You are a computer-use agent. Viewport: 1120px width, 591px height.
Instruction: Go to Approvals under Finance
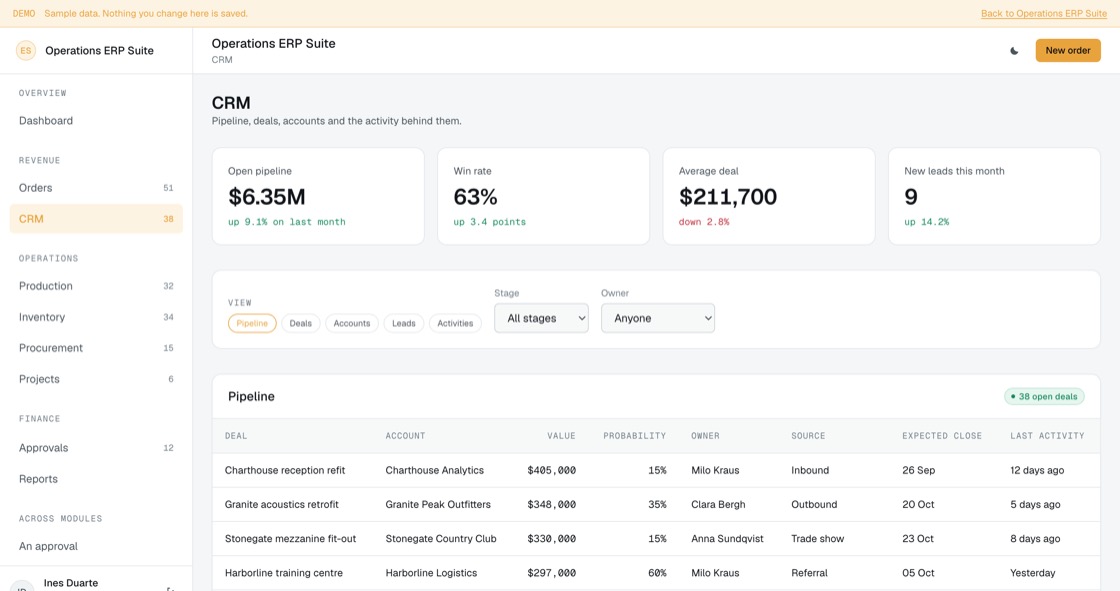tap(96, 448)
